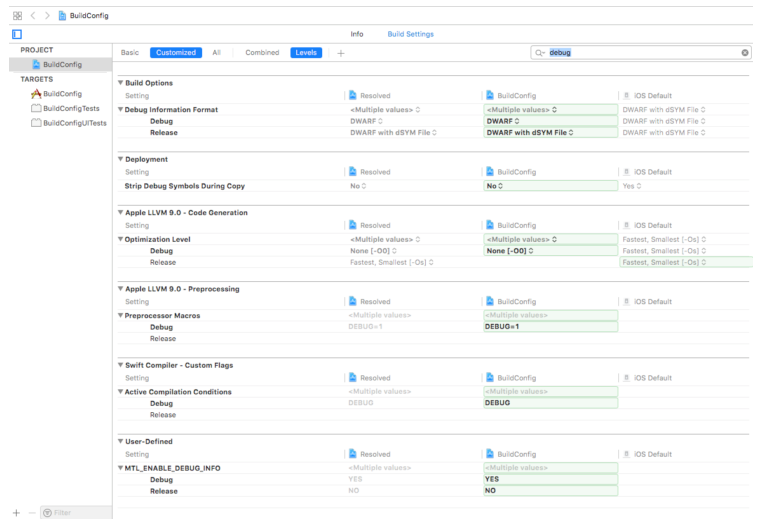766x523 pixels.
Task: Select Release row under Preprocessor Macros
Action: click(x=433, y=338)
